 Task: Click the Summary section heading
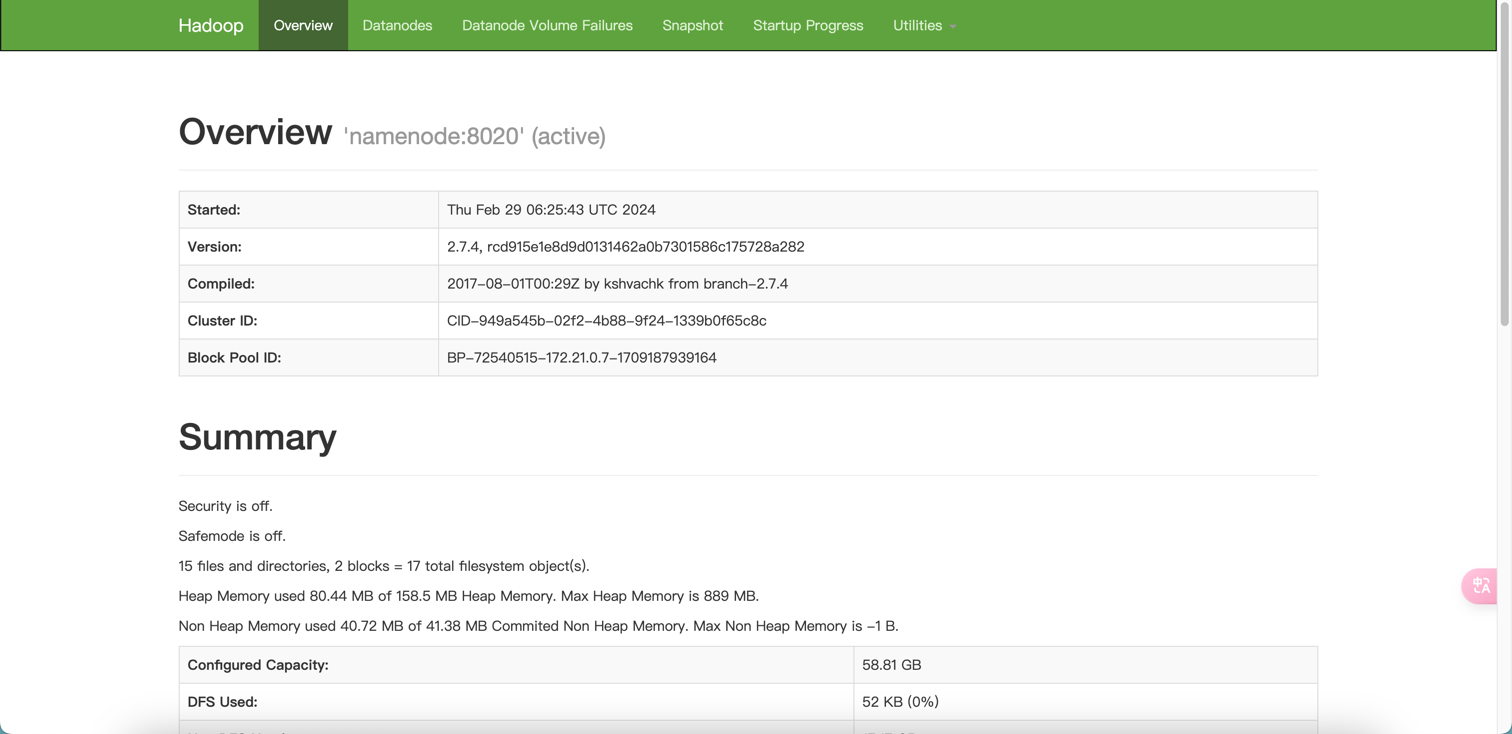coord(257,437)
